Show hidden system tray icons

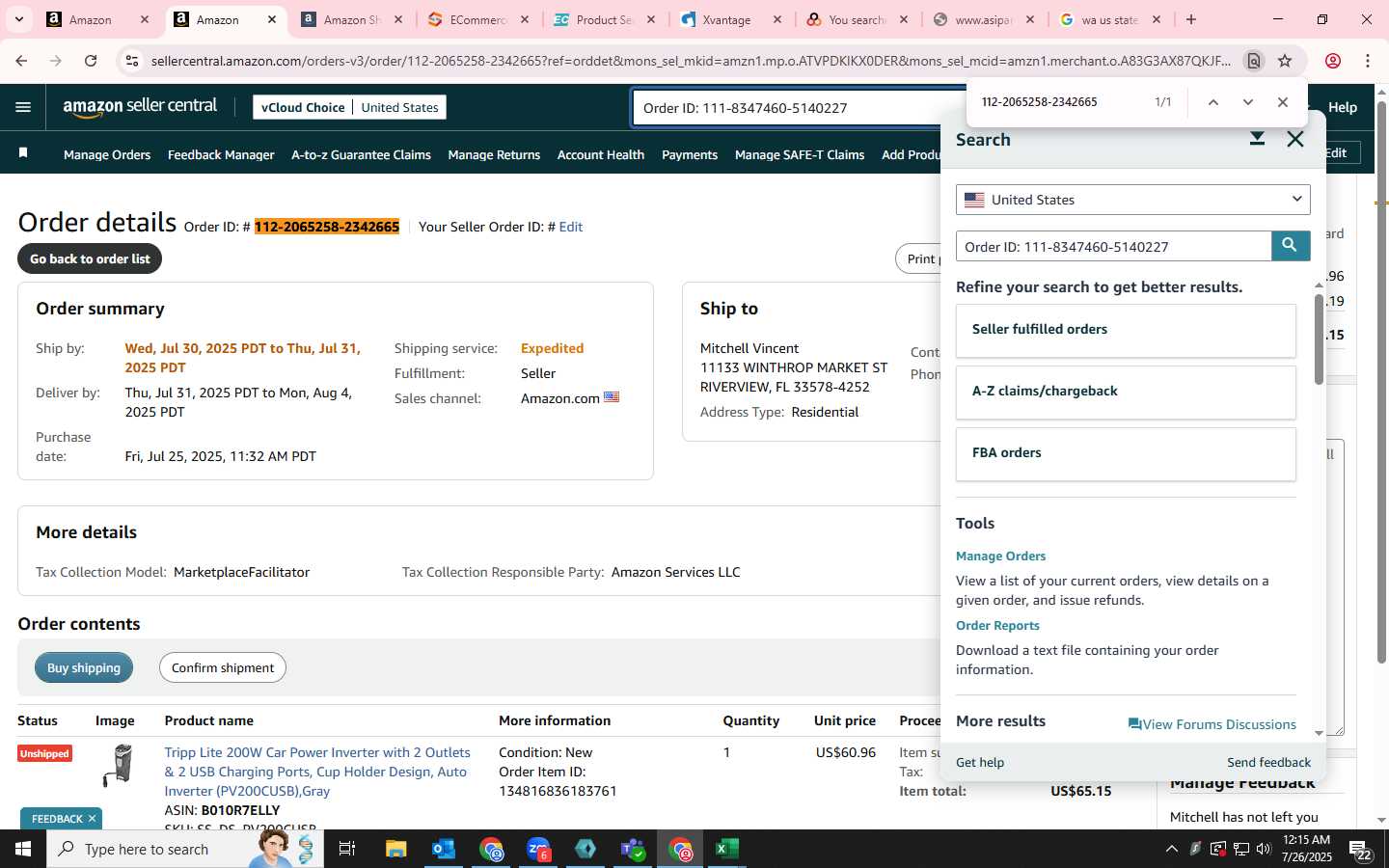point(1171,849)
